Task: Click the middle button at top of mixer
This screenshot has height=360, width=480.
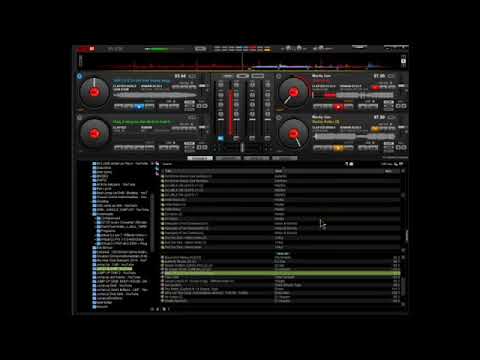Action: (x=243, y=76)
